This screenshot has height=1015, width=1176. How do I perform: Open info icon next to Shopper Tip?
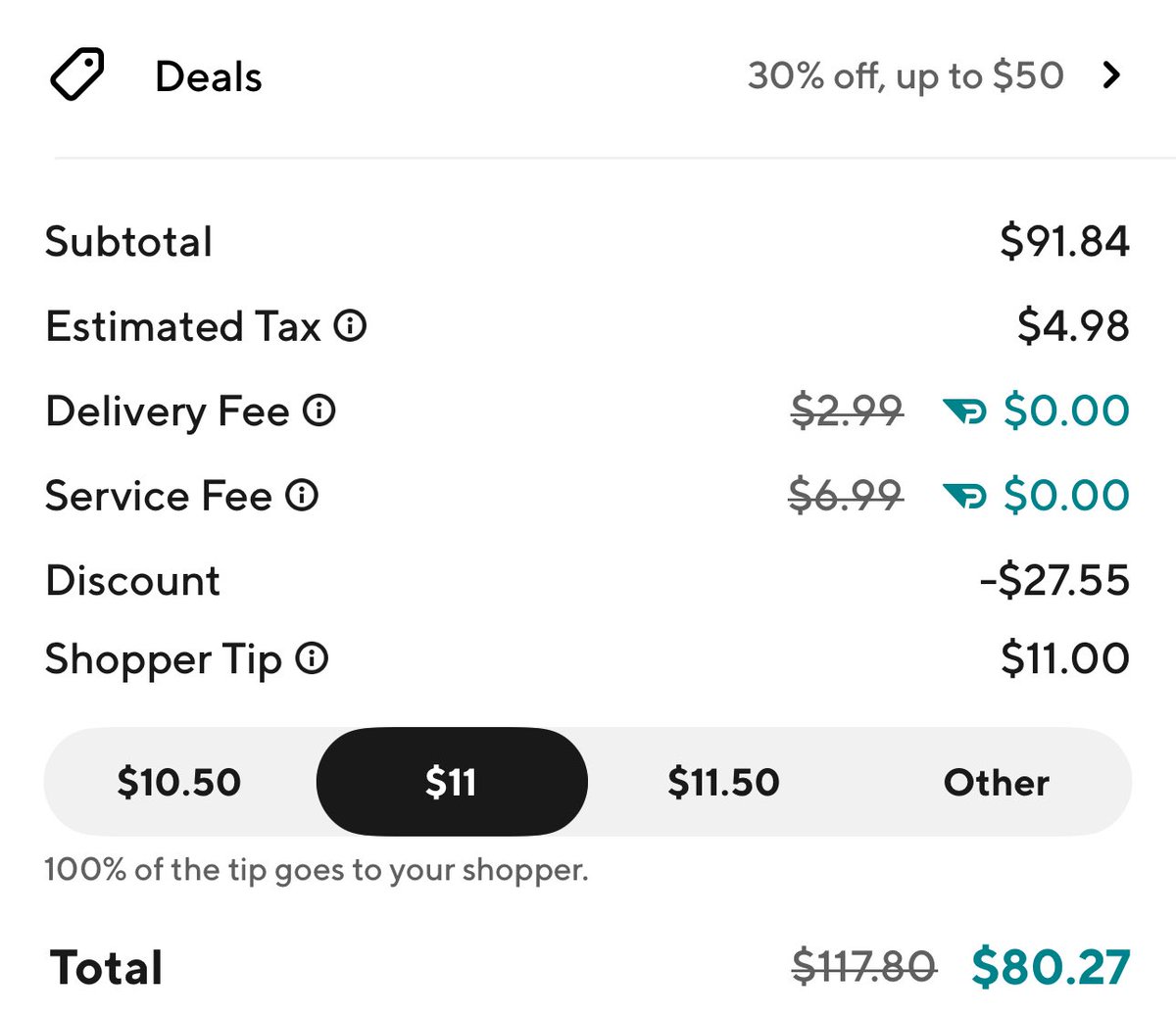pyautogui.click(x=312, y=658)
